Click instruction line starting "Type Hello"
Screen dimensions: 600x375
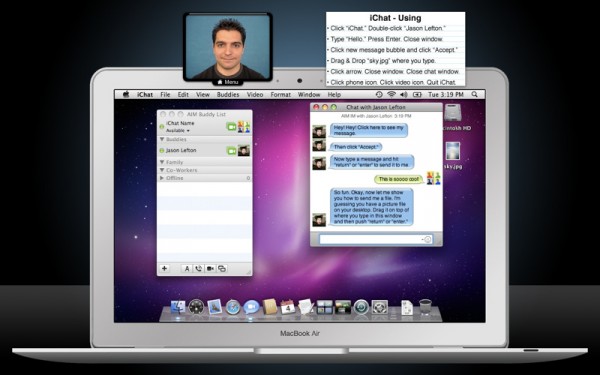point(385,39)
